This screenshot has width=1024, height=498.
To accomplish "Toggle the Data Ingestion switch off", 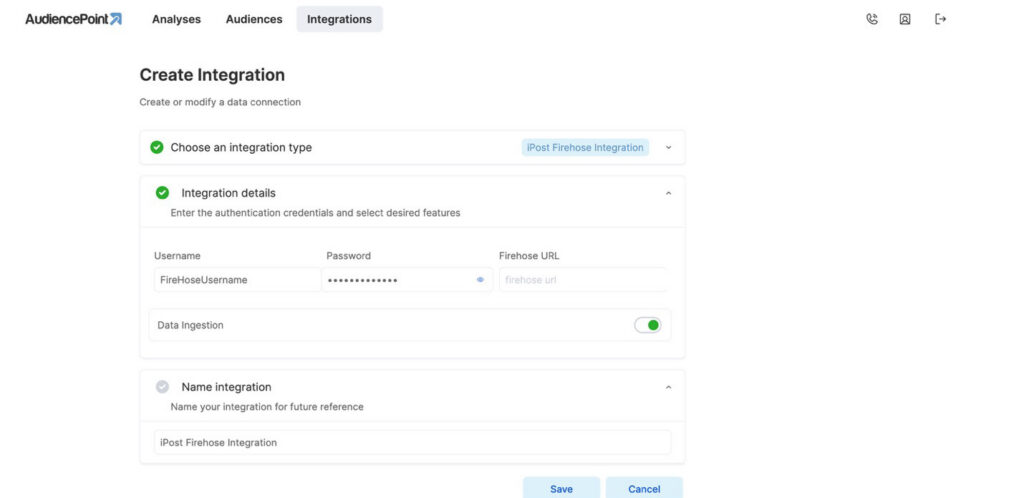I will 648,325.
